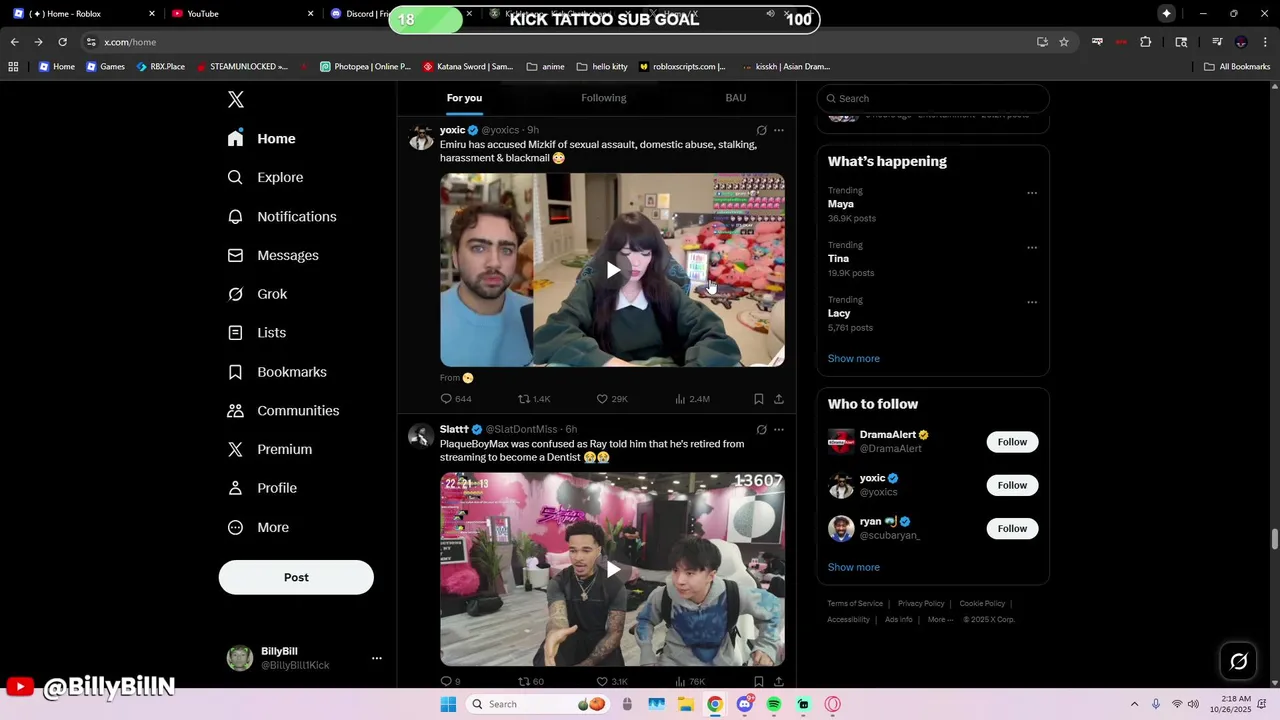Open Premium in the sidebar
Image resolution: width=1280 pixels, height=720 pixels.
pyautogui.click(x=270, y=449)
